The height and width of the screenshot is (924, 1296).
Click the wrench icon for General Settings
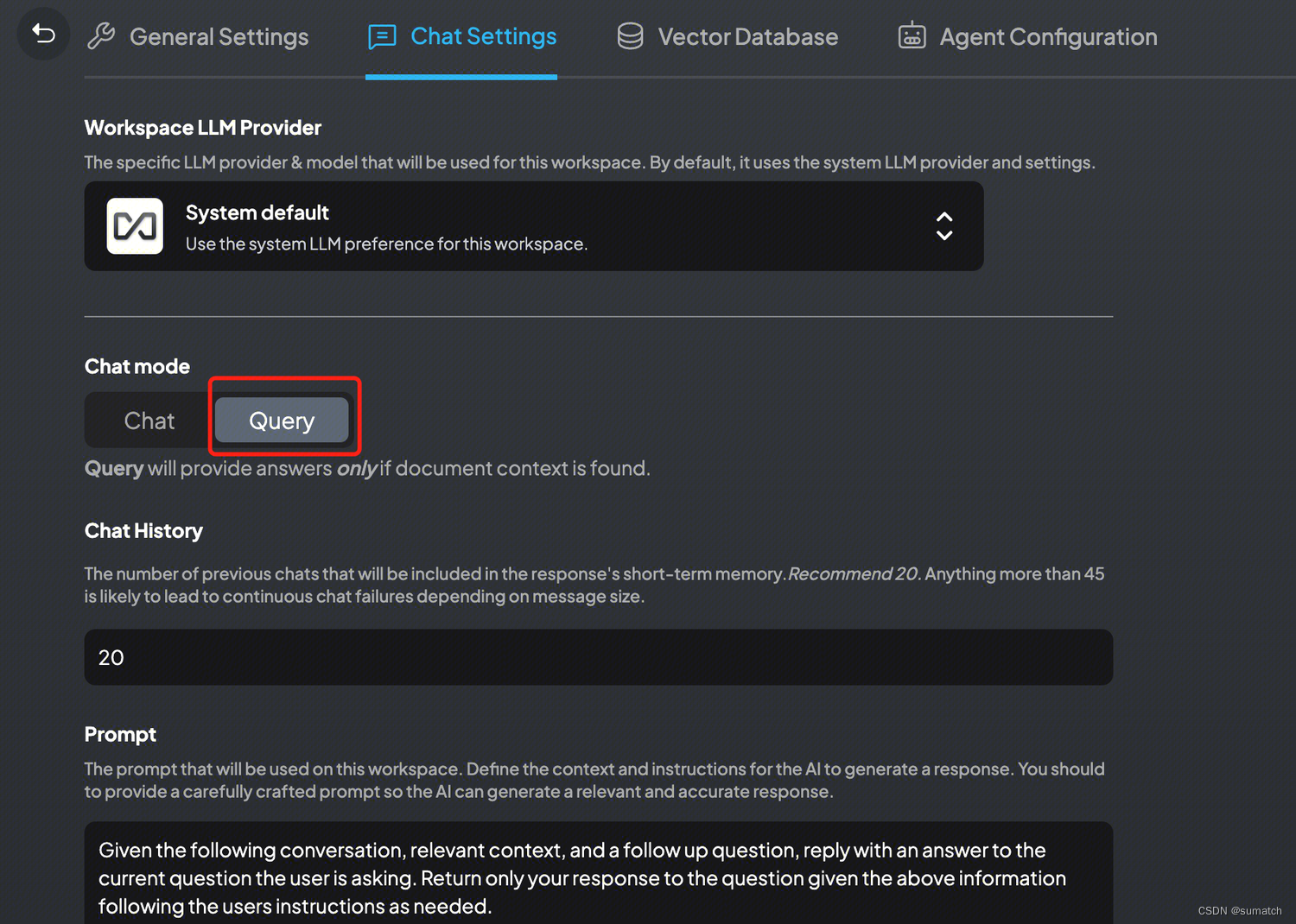coord(101,36)
